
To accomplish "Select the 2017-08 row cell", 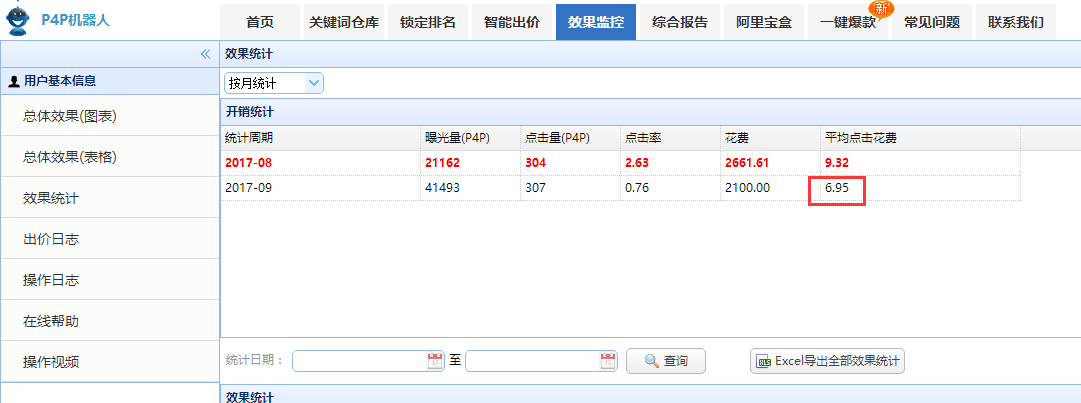I will (x=321, y=163).
